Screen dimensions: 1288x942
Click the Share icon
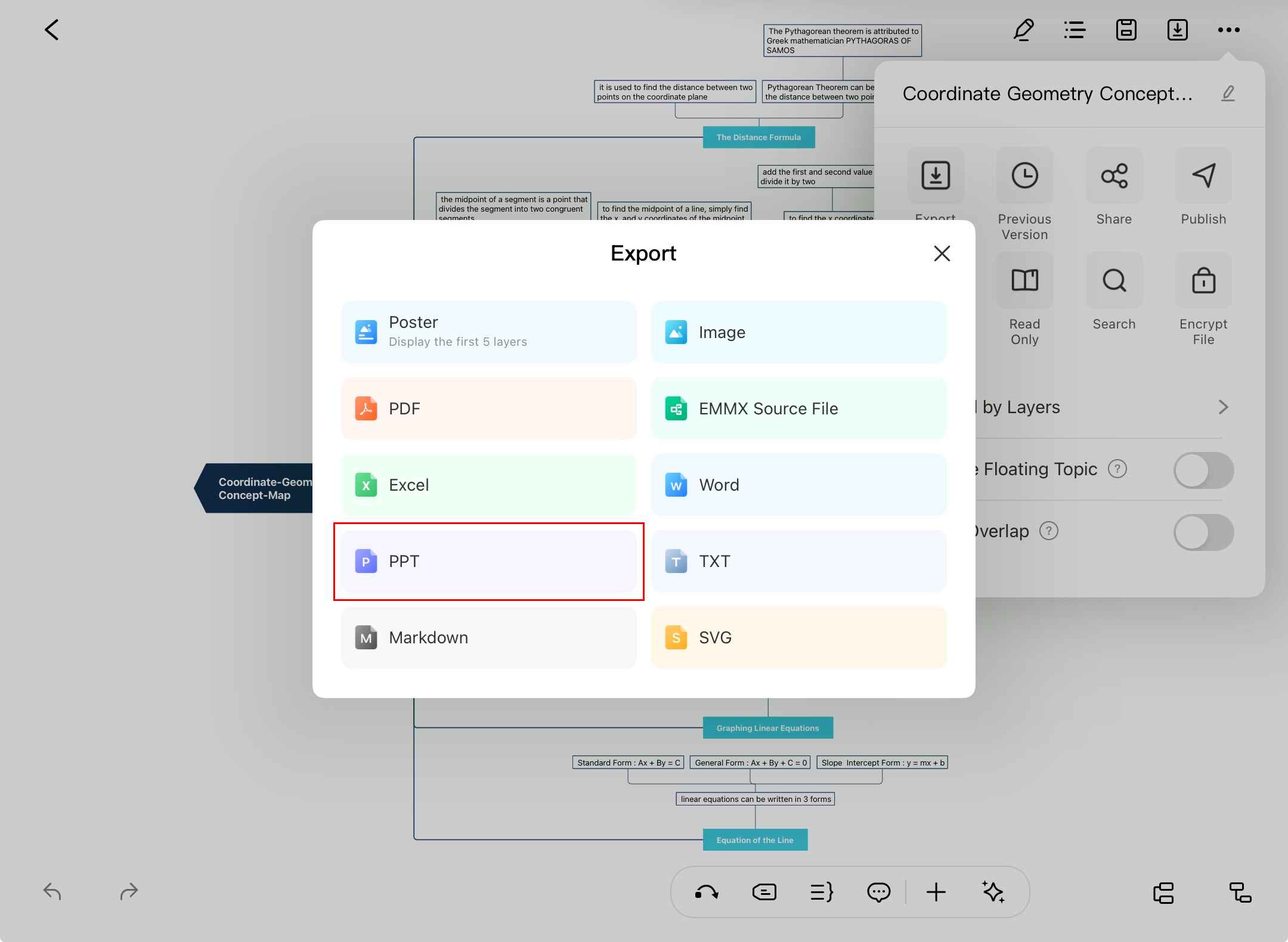[x=1114, y=176]
